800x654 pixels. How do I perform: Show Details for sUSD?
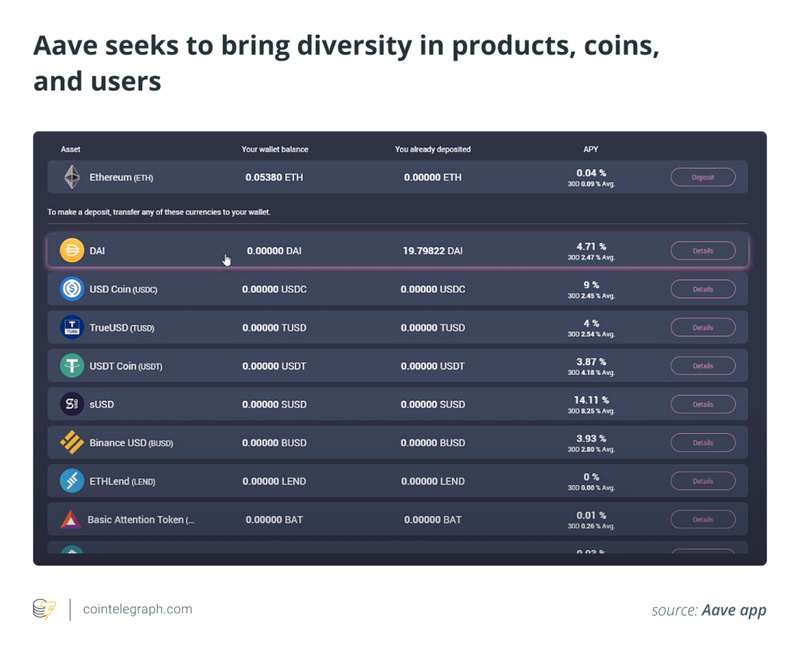tap(702, 404)
